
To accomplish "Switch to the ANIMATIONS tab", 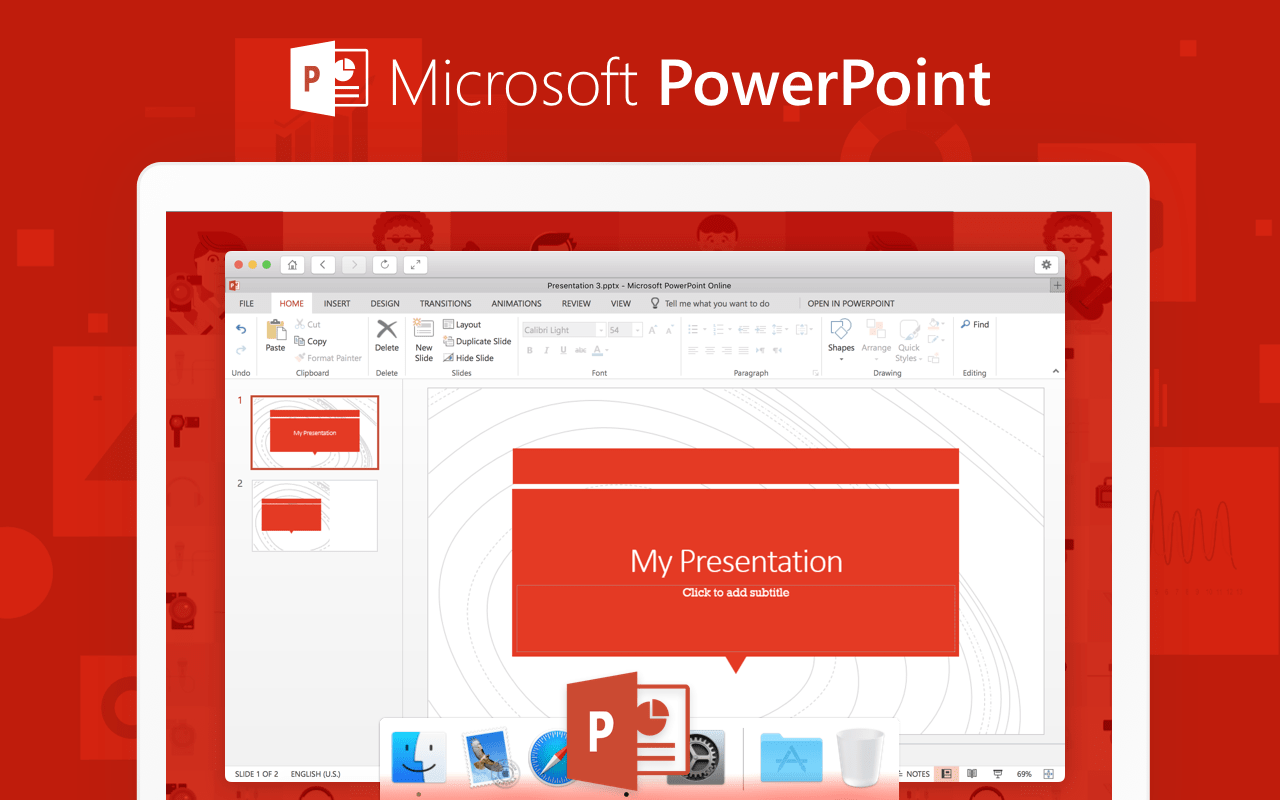I will [x=516, y=303].
